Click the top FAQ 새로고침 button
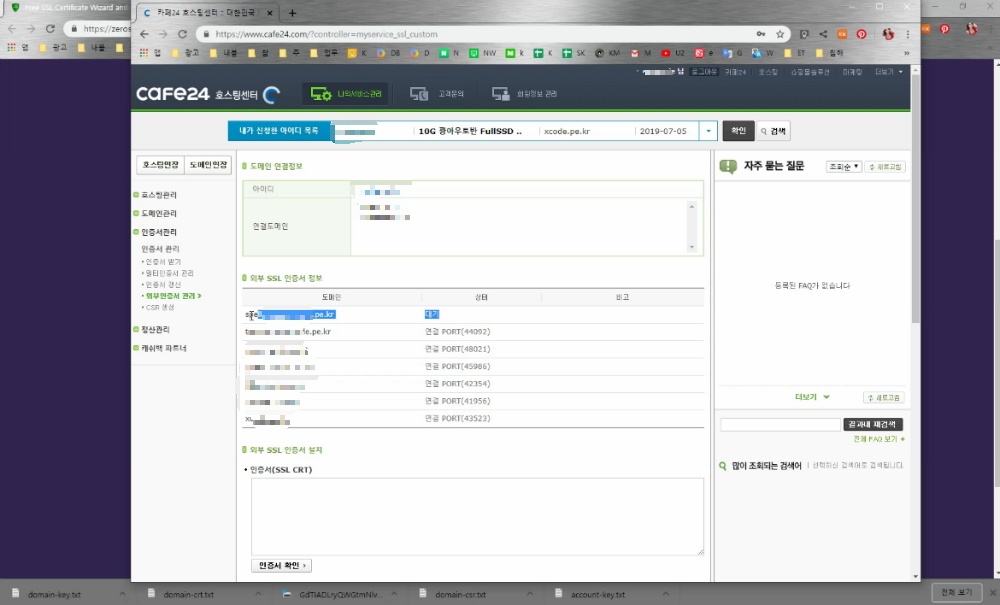The width and height of the screenshot is (1000, 605). pyautogui.click(x=885, y=166)
